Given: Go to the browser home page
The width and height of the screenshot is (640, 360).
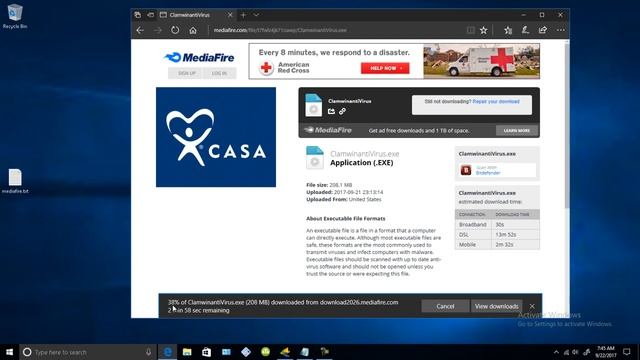Looking at the screenshot, I should [193, 30].
